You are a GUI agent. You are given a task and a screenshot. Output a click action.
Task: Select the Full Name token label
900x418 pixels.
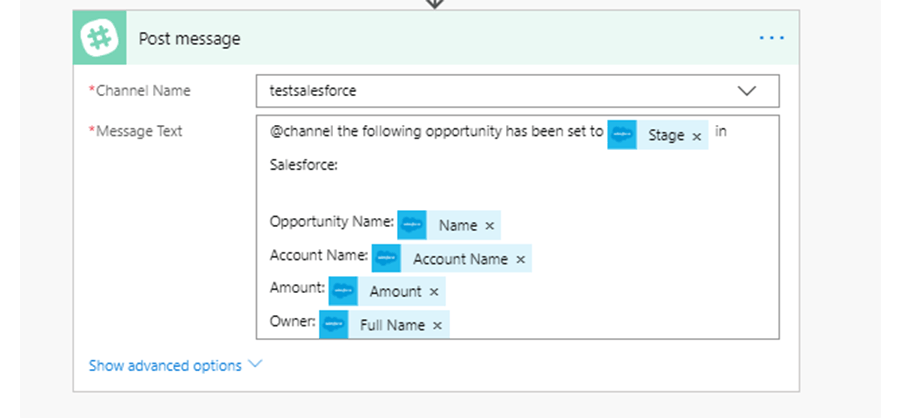393,325
